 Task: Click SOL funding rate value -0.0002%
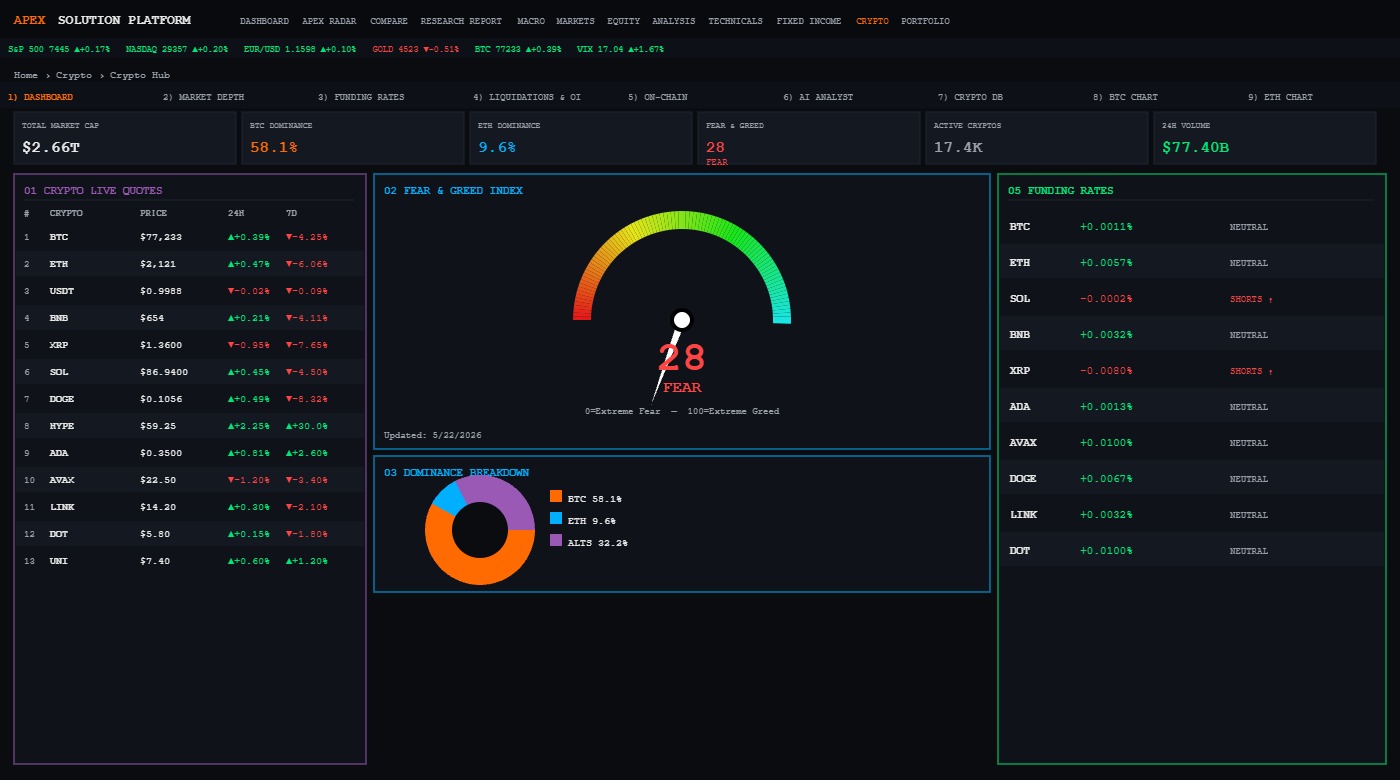(1106, 299)
